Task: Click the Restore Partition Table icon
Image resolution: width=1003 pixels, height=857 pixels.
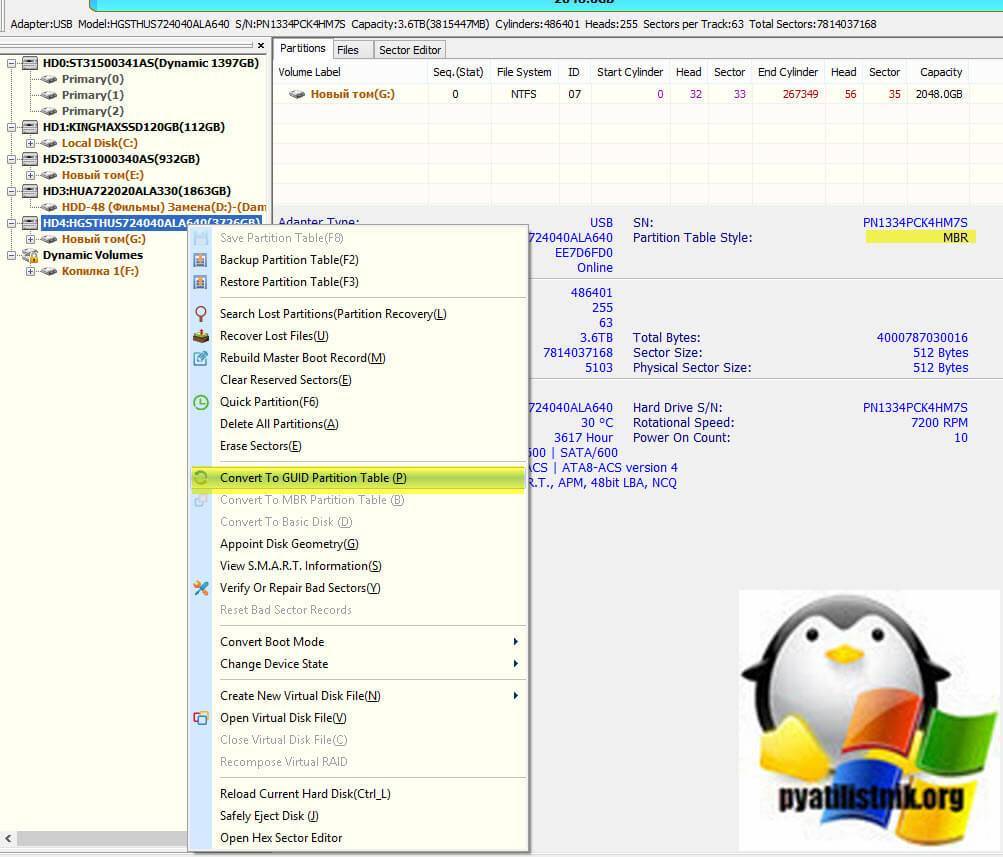Action: [201, 282]
